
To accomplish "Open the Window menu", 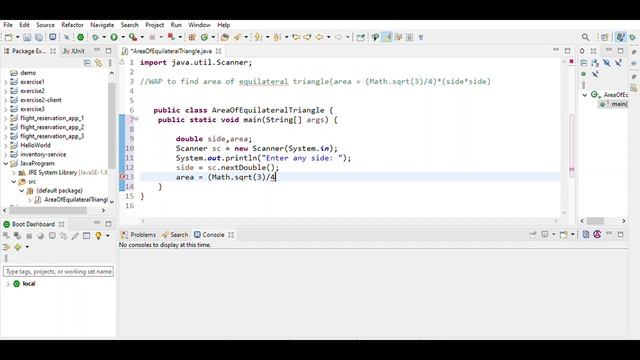I will pos(199,25).
